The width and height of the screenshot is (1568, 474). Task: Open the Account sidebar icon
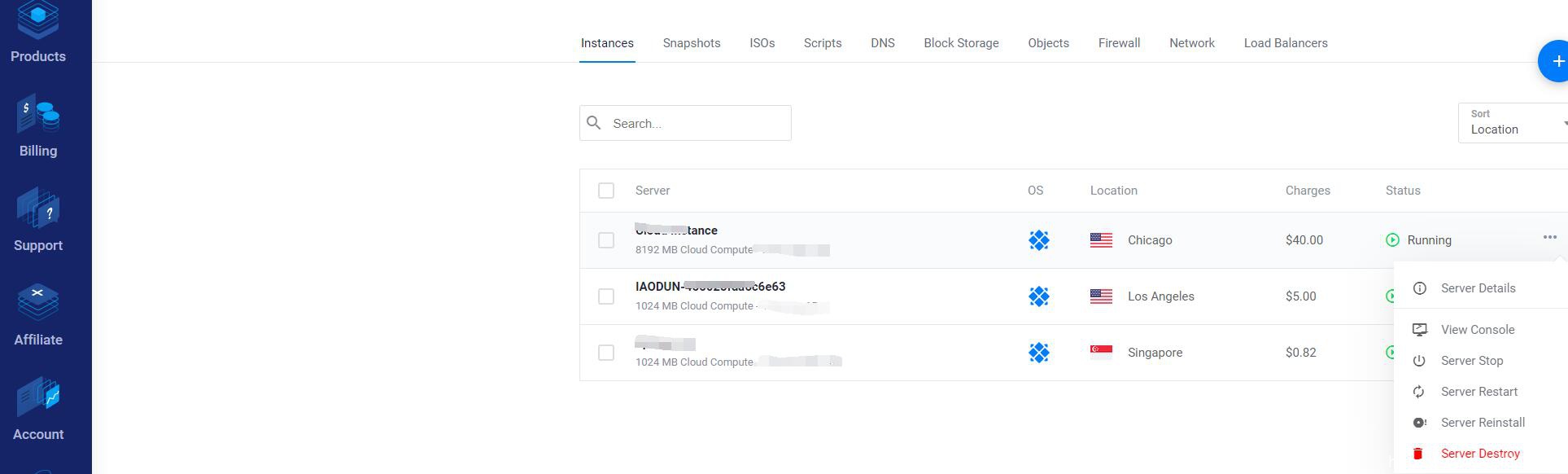pos(38,409)
